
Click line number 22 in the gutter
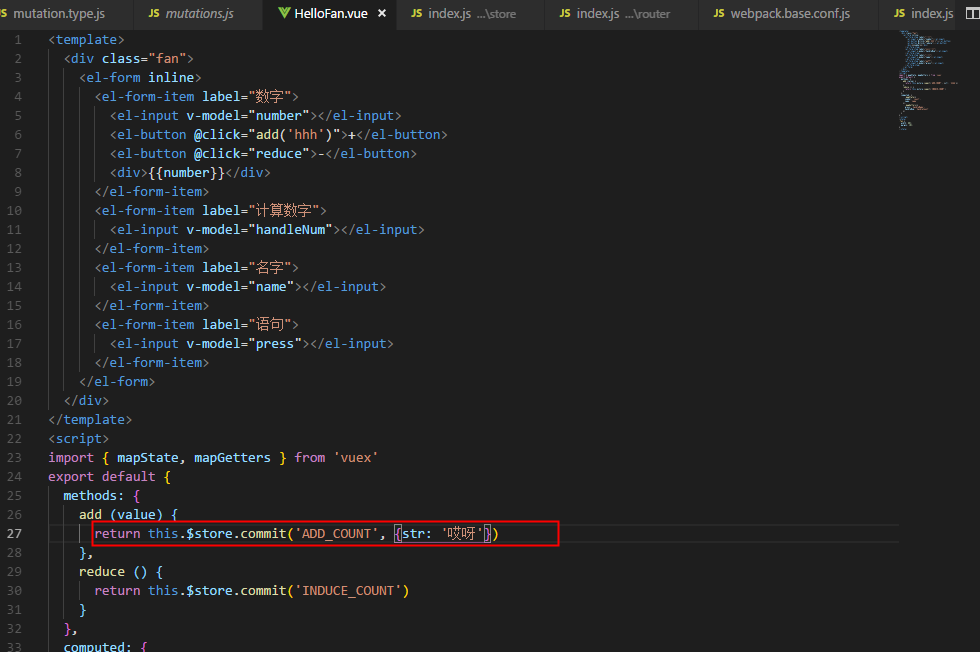point(14,439)
